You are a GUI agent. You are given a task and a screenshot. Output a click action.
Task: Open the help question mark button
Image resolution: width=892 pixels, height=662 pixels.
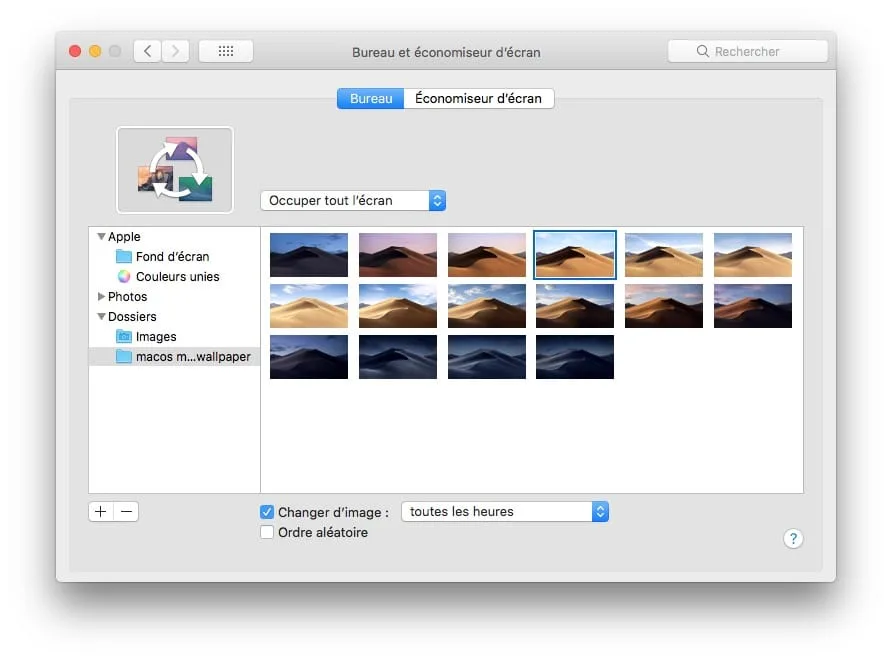coord(793,538)
